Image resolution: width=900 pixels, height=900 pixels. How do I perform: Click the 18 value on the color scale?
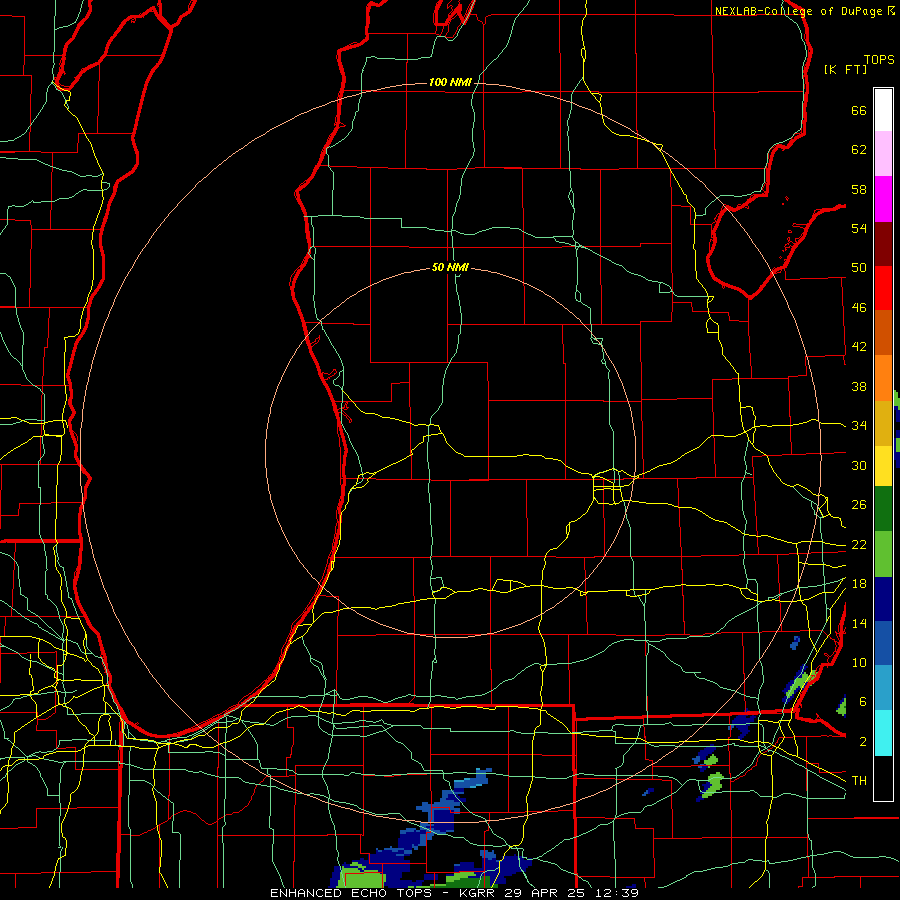pyautogui.click(x=859, y=584)
